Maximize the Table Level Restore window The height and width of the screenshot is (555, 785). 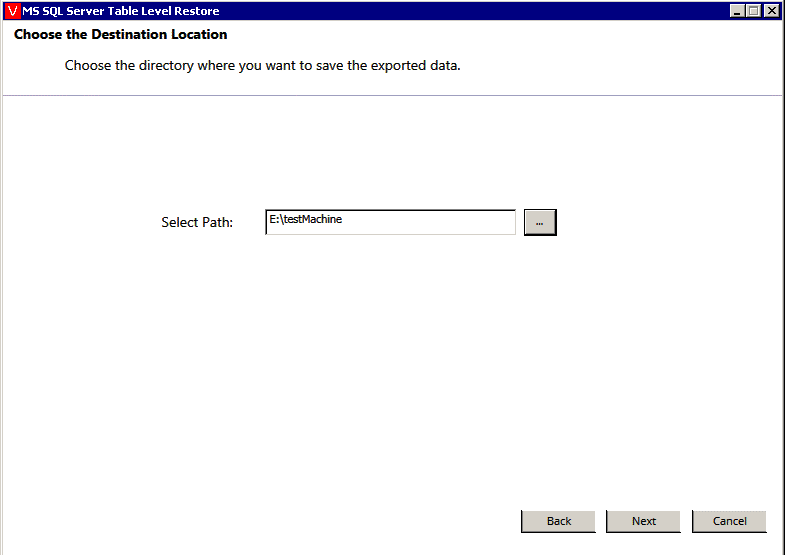click(x=753, y=11)
